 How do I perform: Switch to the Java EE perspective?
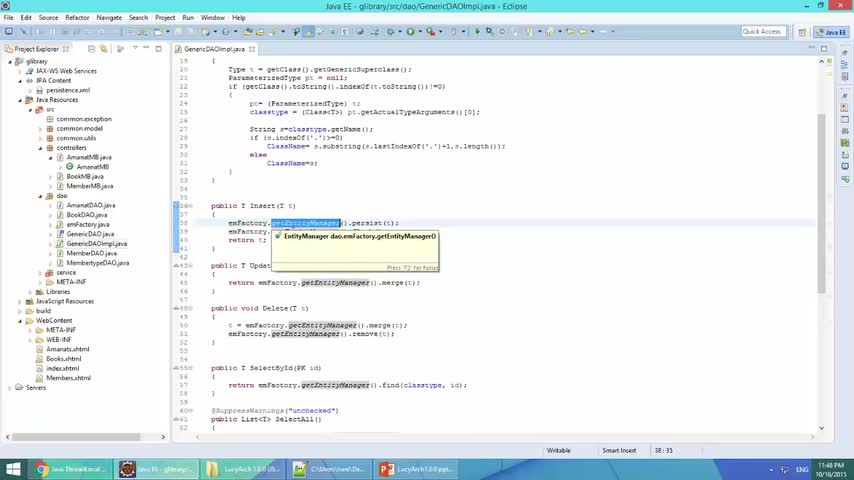[x=831, y=32]
